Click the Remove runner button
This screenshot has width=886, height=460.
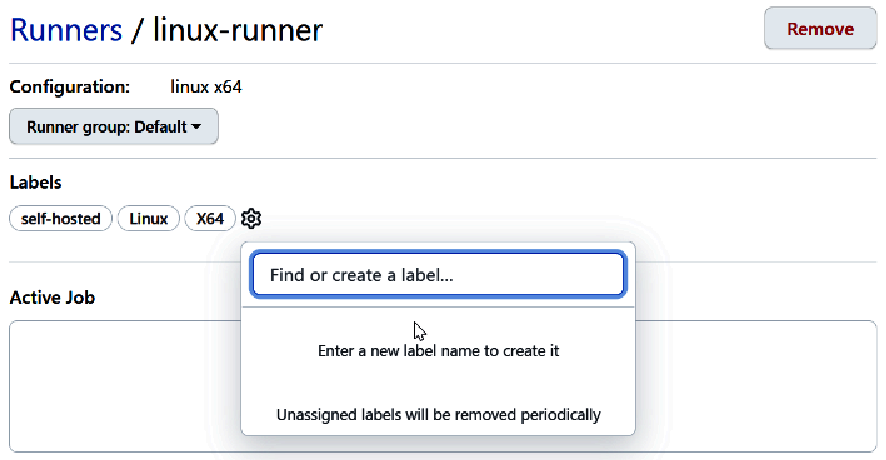tap(820, 28)
